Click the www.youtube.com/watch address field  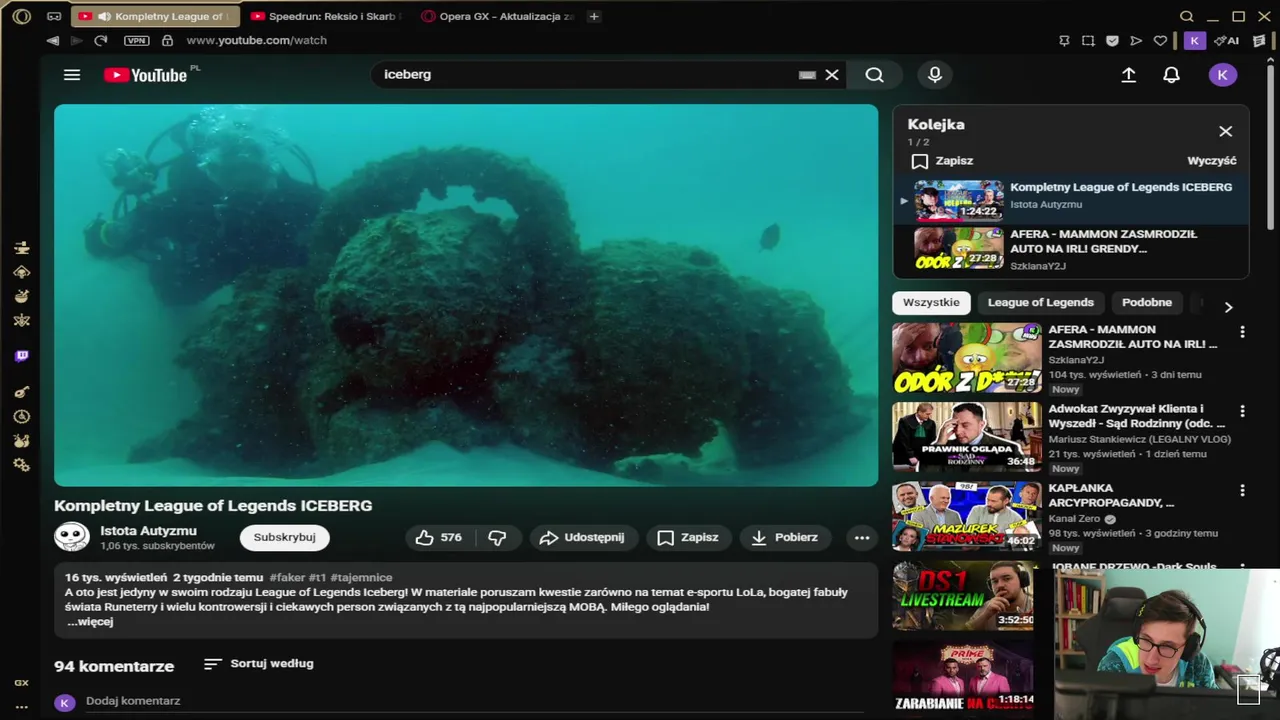click(257, 41)
